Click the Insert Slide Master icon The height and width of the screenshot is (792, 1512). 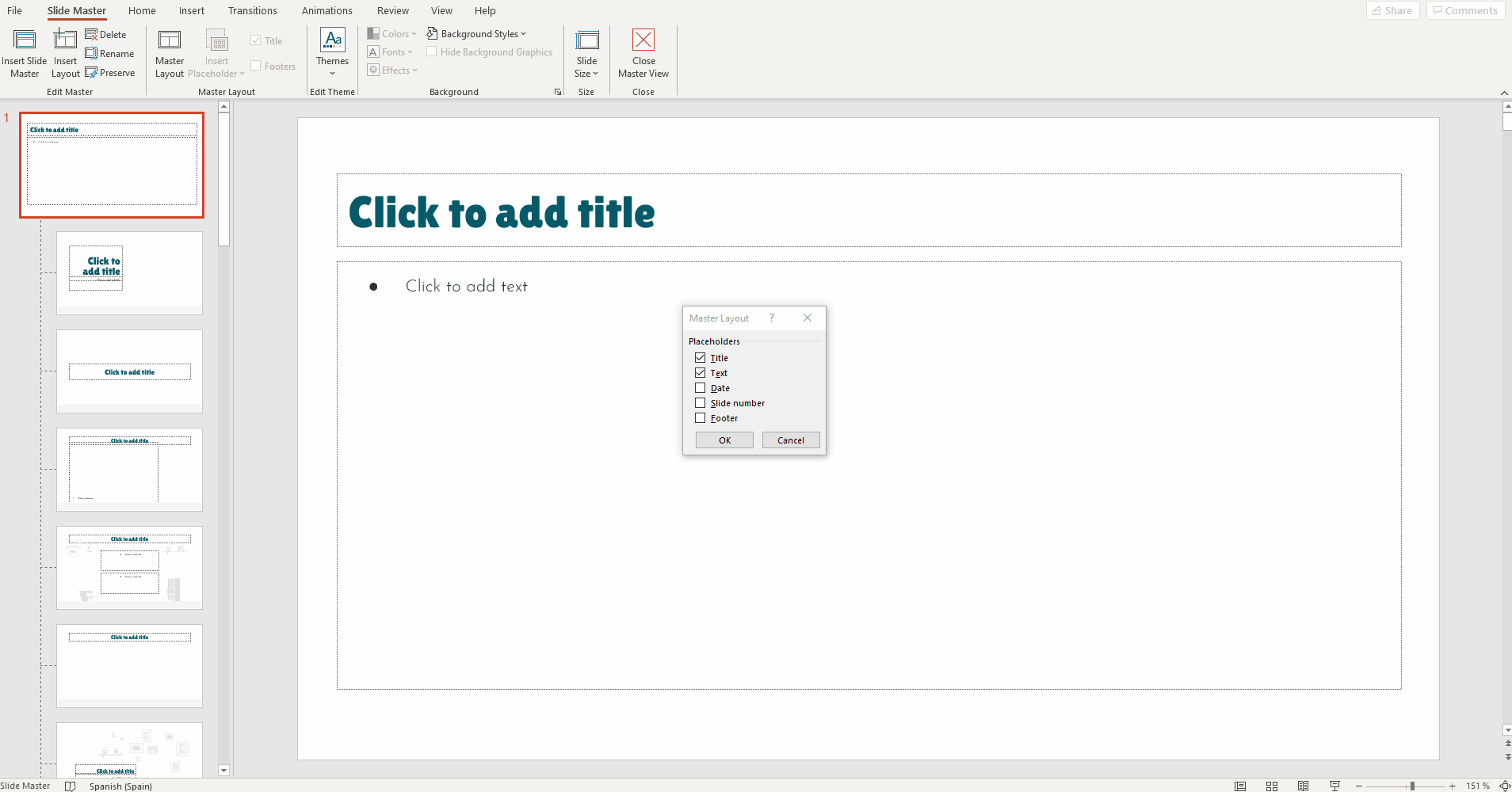25,40
